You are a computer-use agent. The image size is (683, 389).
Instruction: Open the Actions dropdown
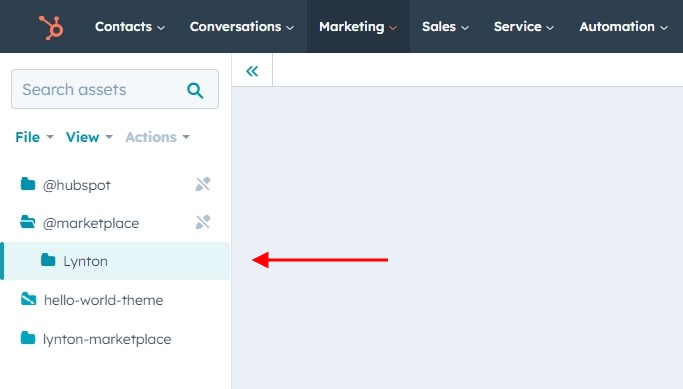click(158, 137)
